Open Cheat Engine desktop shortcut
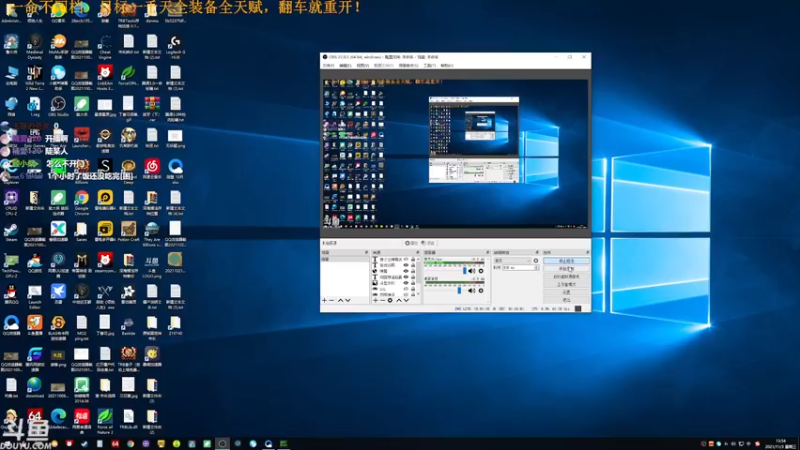Image resolution: width=800 pixels, height=450 pixels. 105,45
